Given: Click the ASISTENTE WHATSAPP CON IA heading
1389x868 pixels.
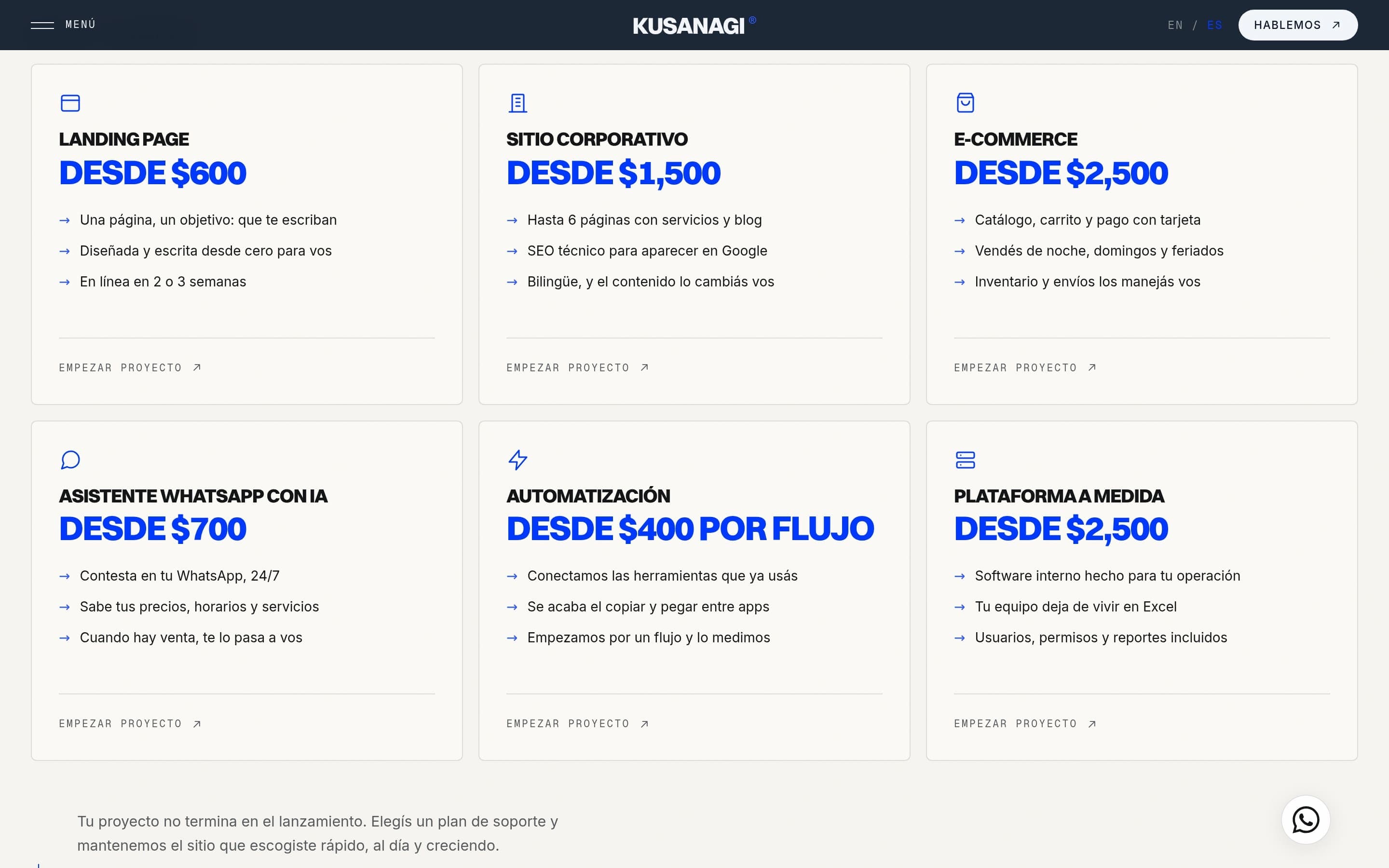Looking at the screenshot, I should (193, 496).
